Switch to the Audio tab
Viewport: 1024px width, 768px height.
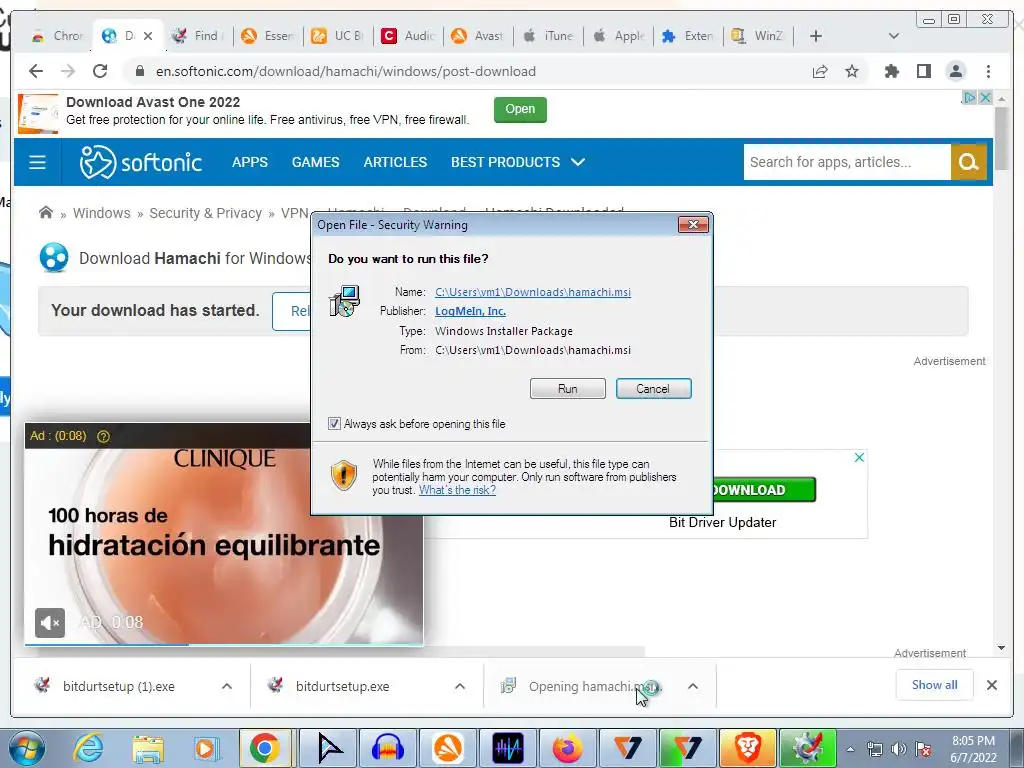(x=408, y=36)
